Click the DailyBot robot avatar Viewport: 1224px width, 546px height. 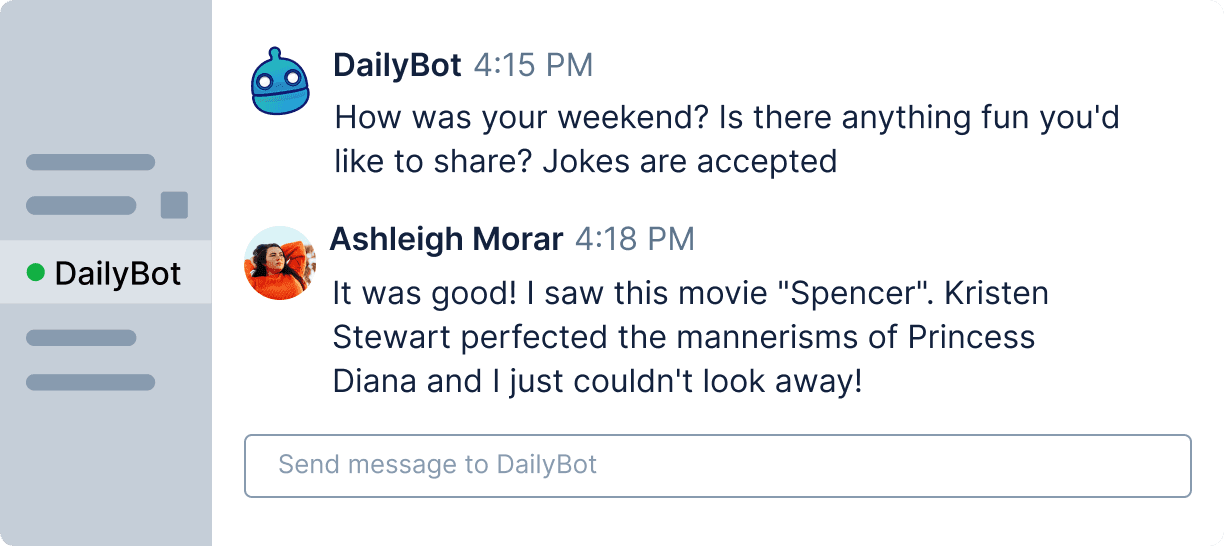(x=280, y=82)
